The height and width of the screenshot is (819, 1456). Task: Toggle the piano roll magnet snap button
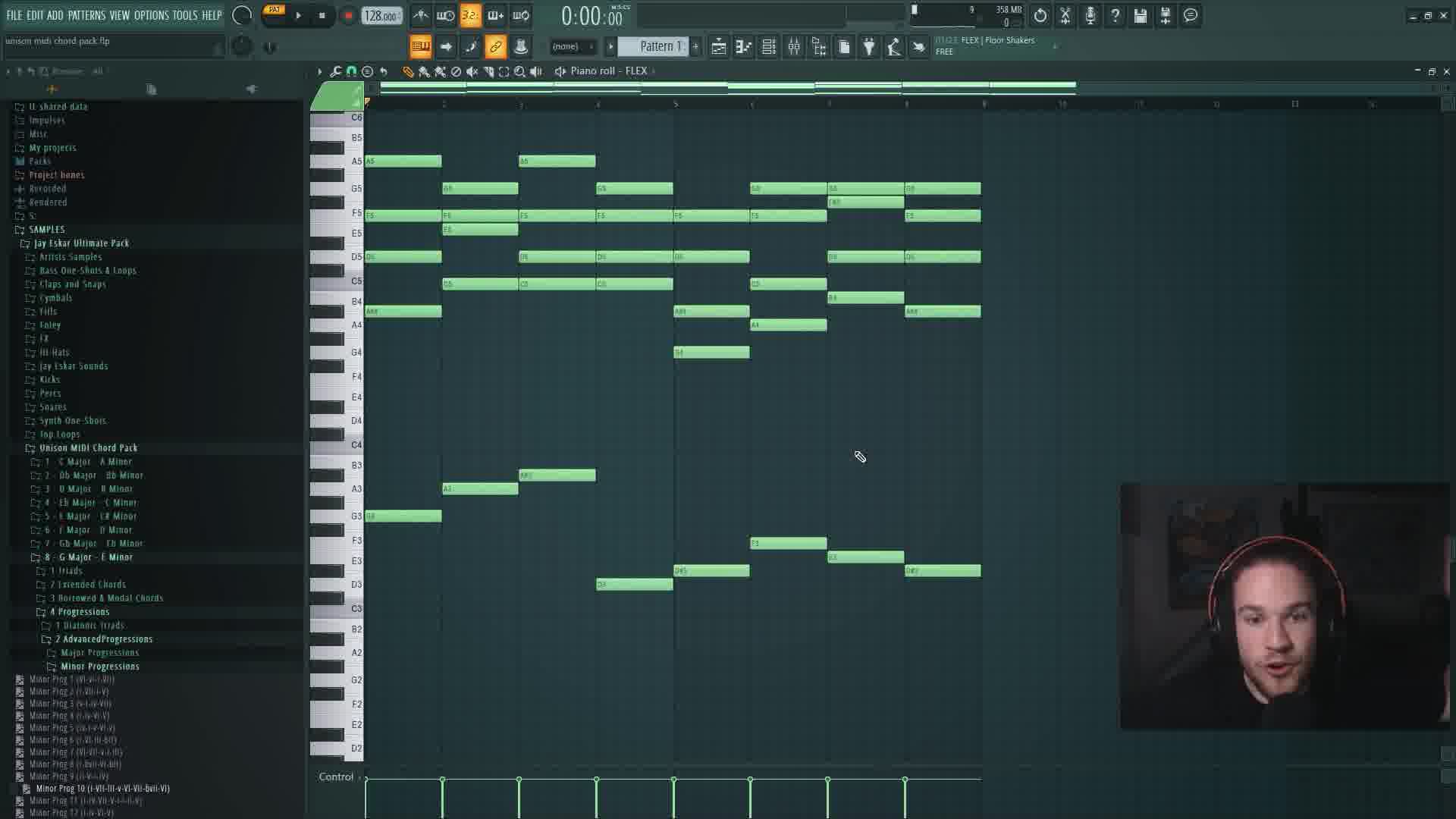point(351,71)
